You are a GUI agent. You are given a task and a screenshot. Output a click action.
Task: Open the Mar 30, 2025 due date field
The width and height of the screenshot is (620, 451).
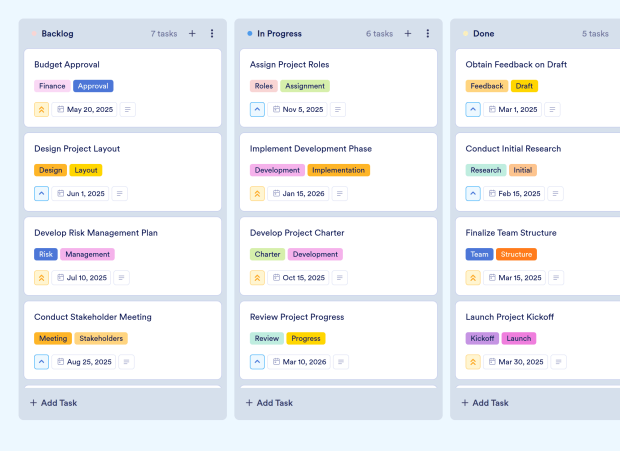[516, 362]
